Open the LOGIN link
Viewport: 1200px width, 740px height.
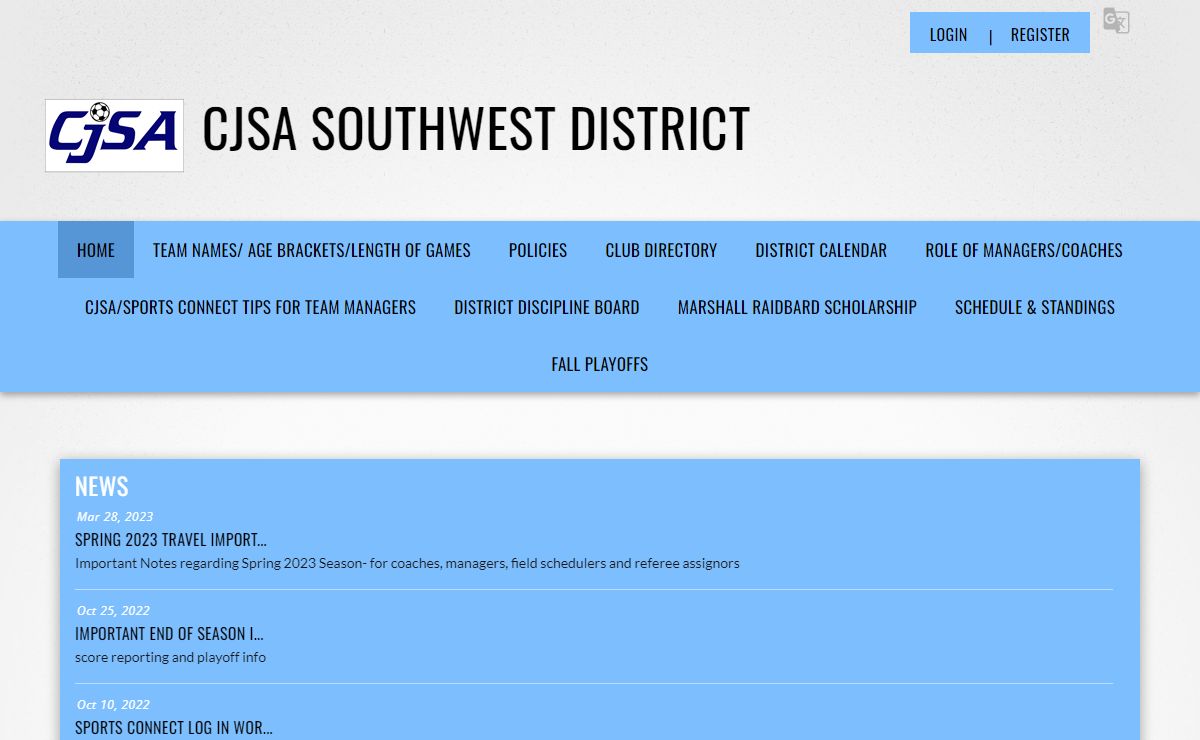[948, 34]
